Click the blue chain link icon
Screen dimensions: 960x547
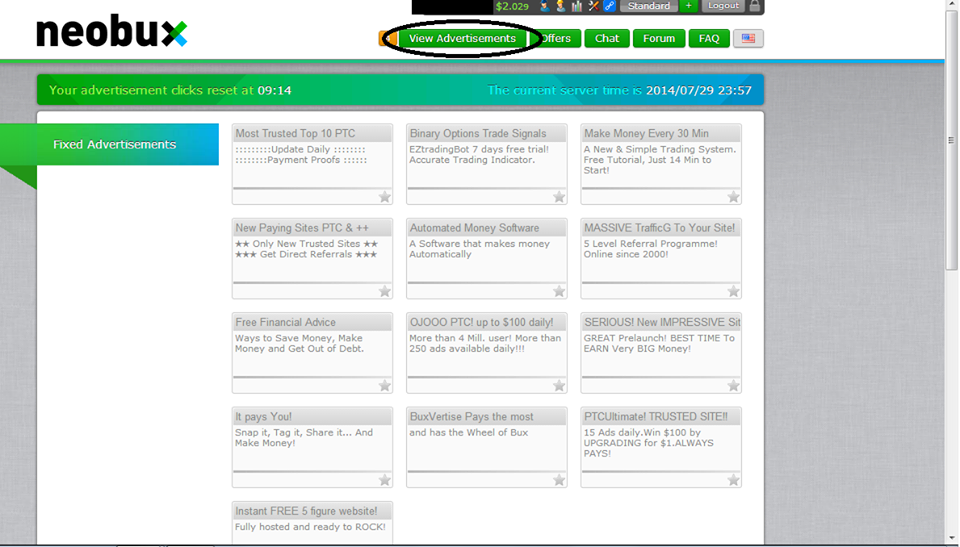609,6
